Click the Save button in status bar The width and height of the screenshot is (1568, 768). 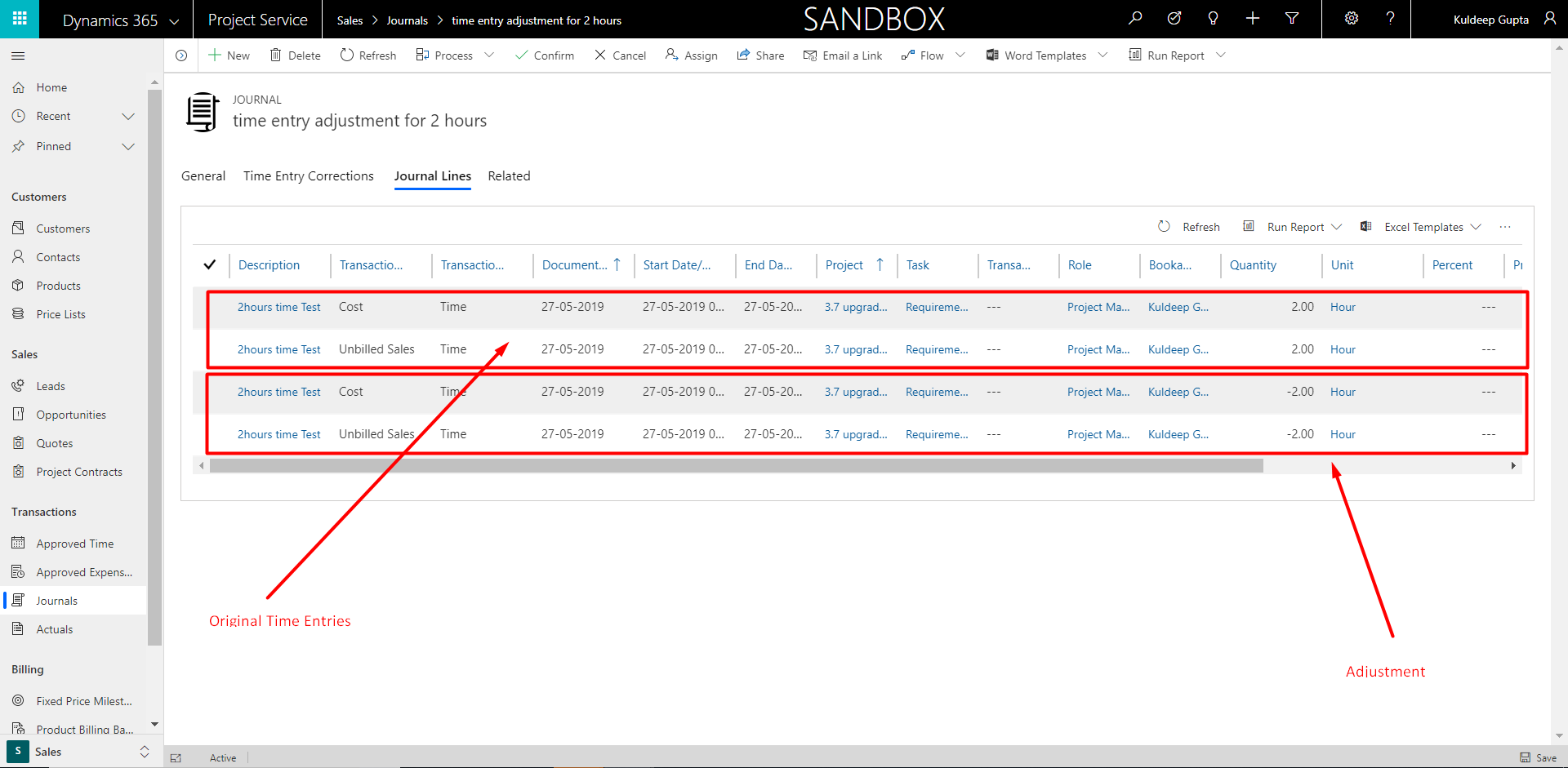[1539, 757]
